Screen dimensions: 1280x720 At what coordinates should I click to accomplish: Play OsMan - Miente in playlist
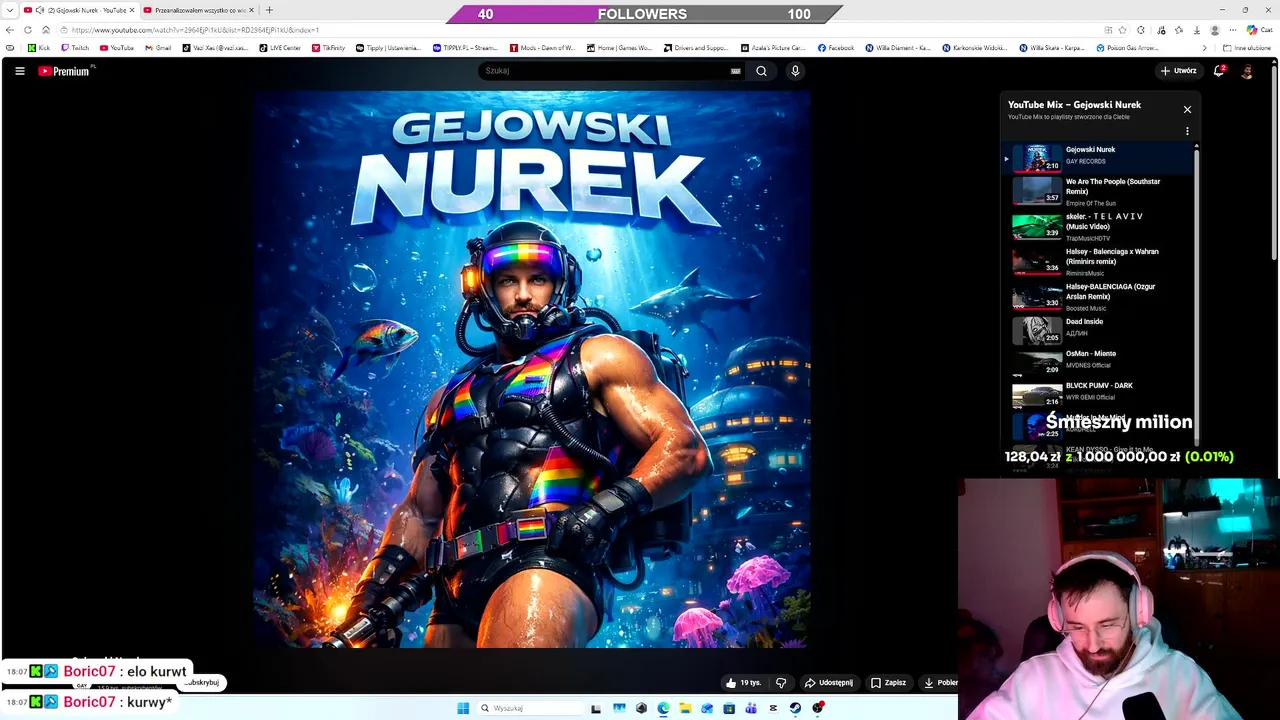coord(1101,361)
